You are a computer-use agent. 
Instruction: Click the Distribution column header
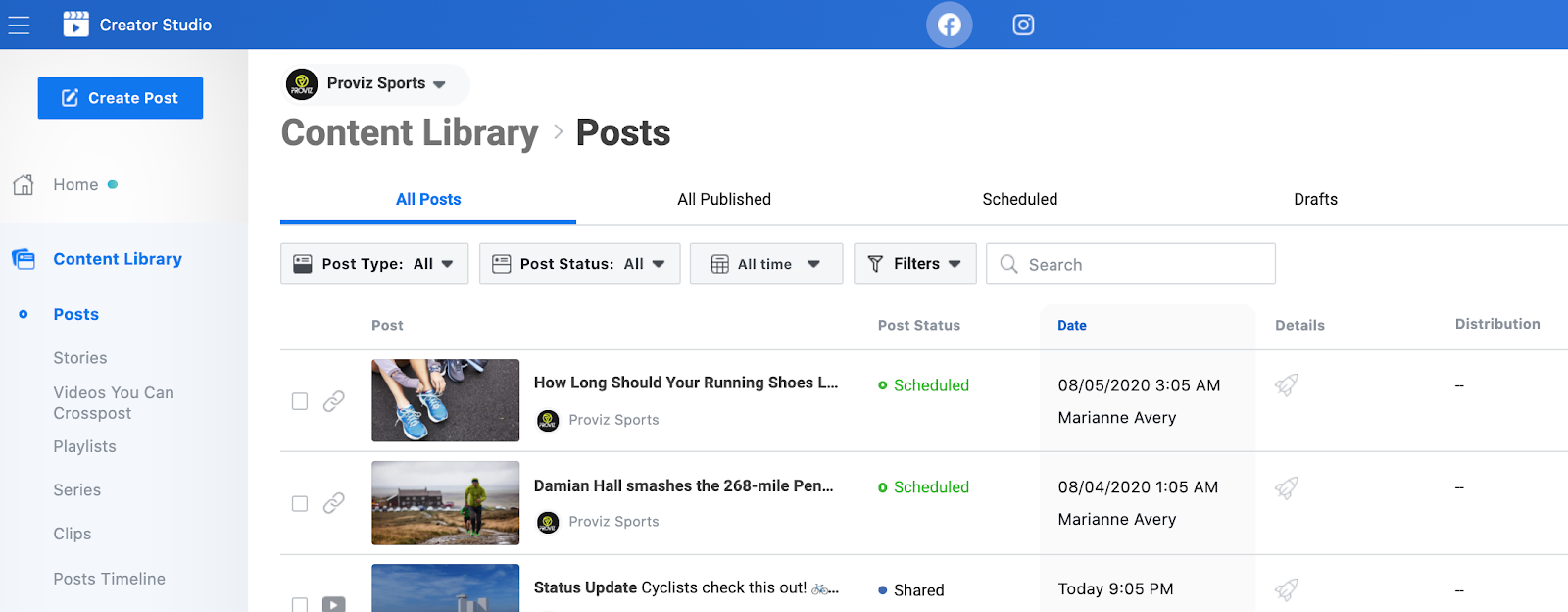1497,324
